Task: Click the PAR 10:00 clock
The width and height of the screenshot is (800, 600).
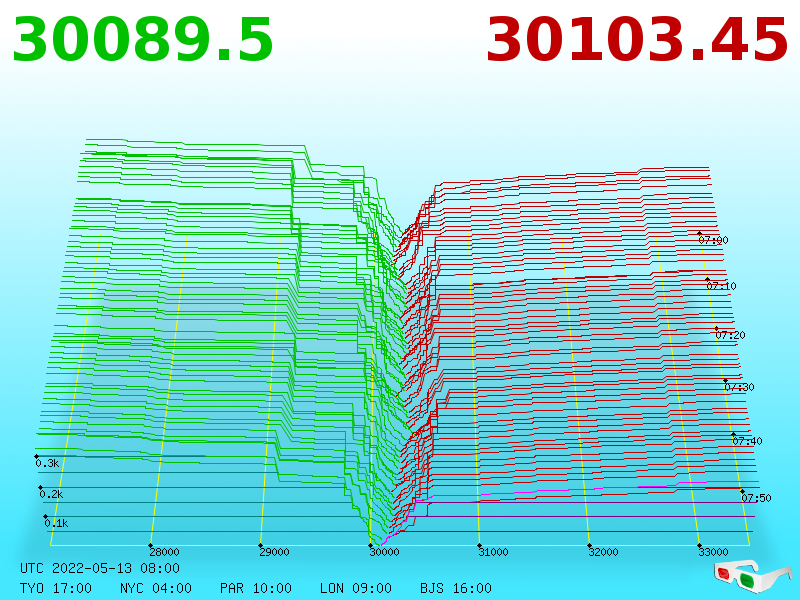Action: click(256, 588)
